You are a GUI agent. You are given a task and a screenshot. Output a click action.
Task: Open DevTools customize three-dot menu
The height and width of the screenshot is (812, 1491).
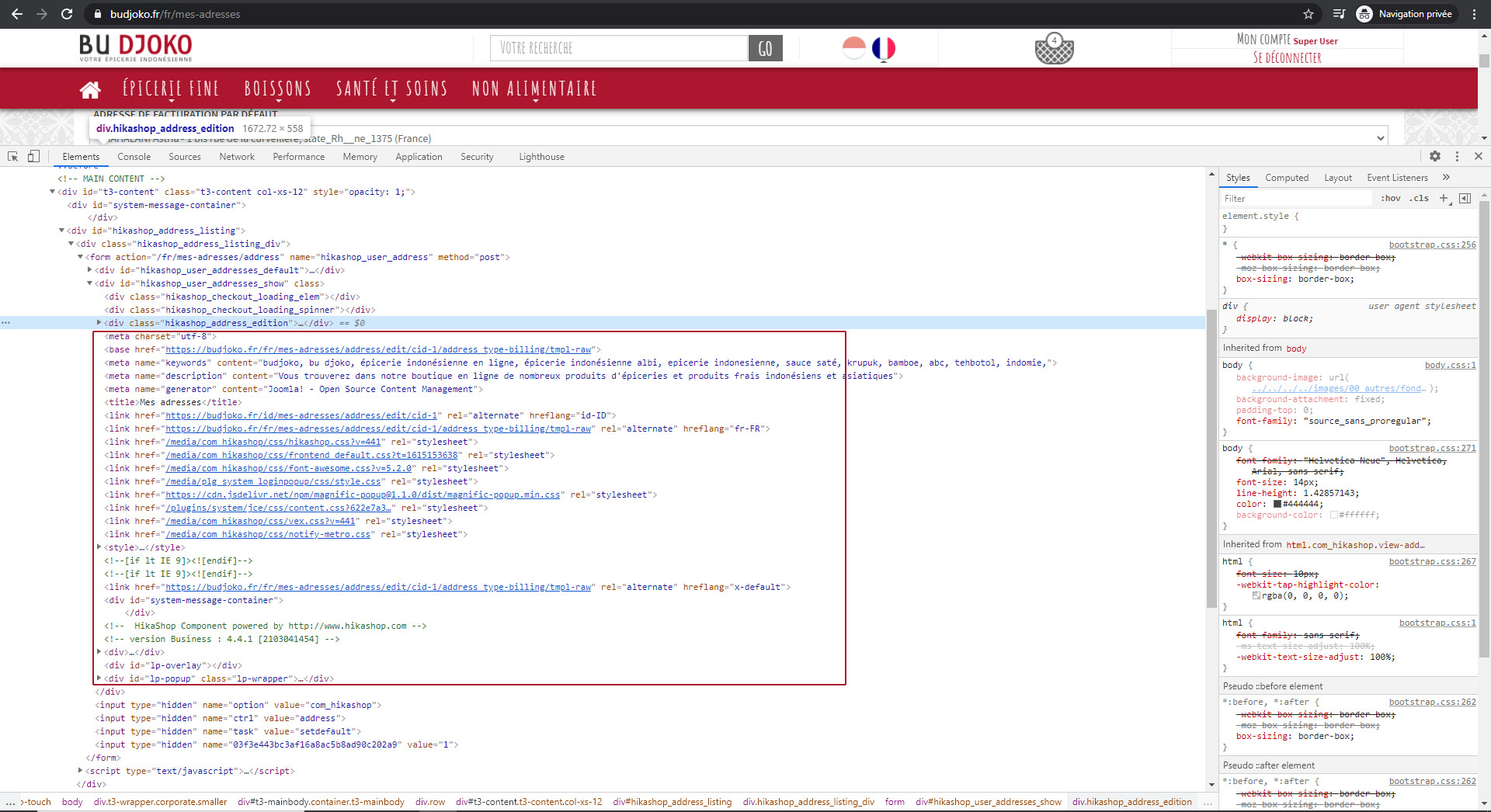(1457, 156)
